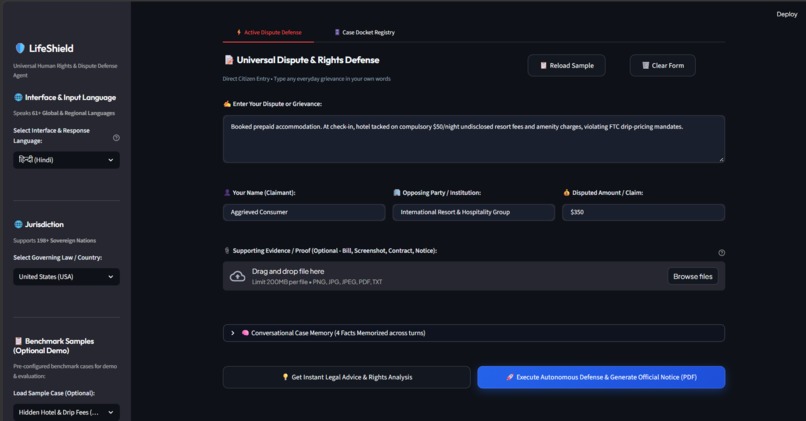Image resolution: width=806 pixels, height=421 pixels.
Task: Click the resize grip of the grievance text area
Action: (x=721, y=159)
